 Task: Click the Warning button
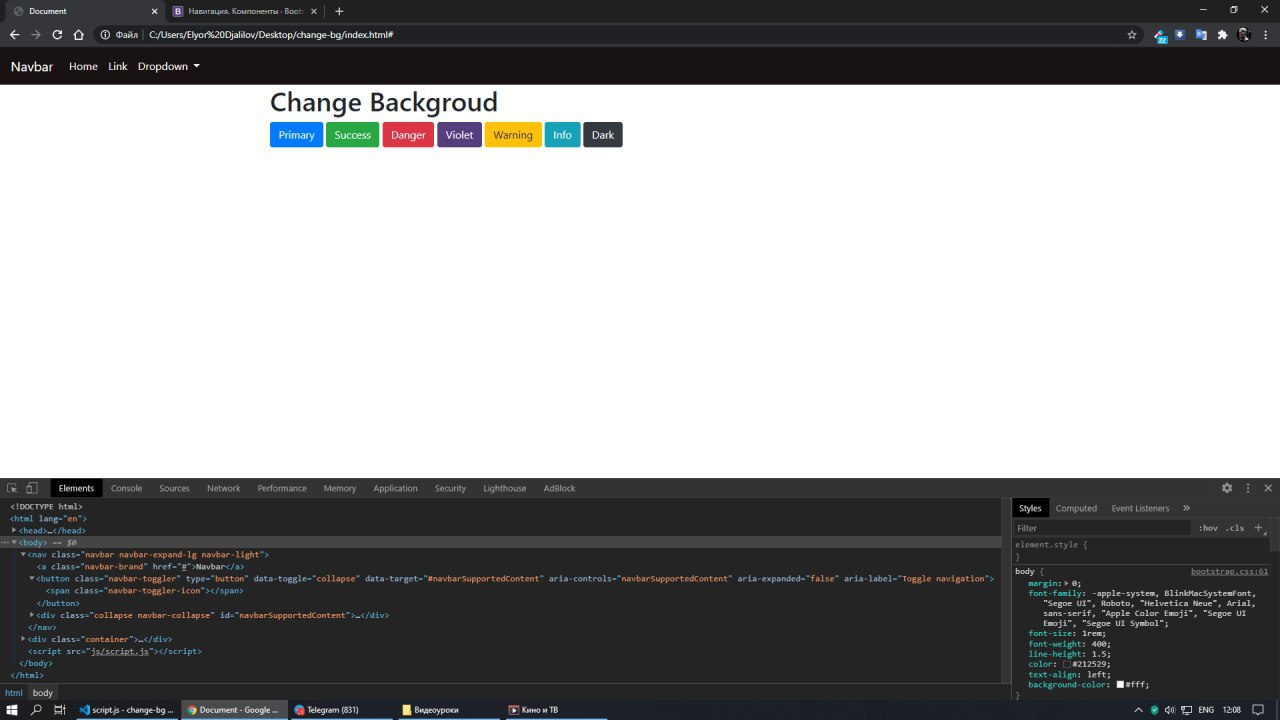[x=513, y=135]
